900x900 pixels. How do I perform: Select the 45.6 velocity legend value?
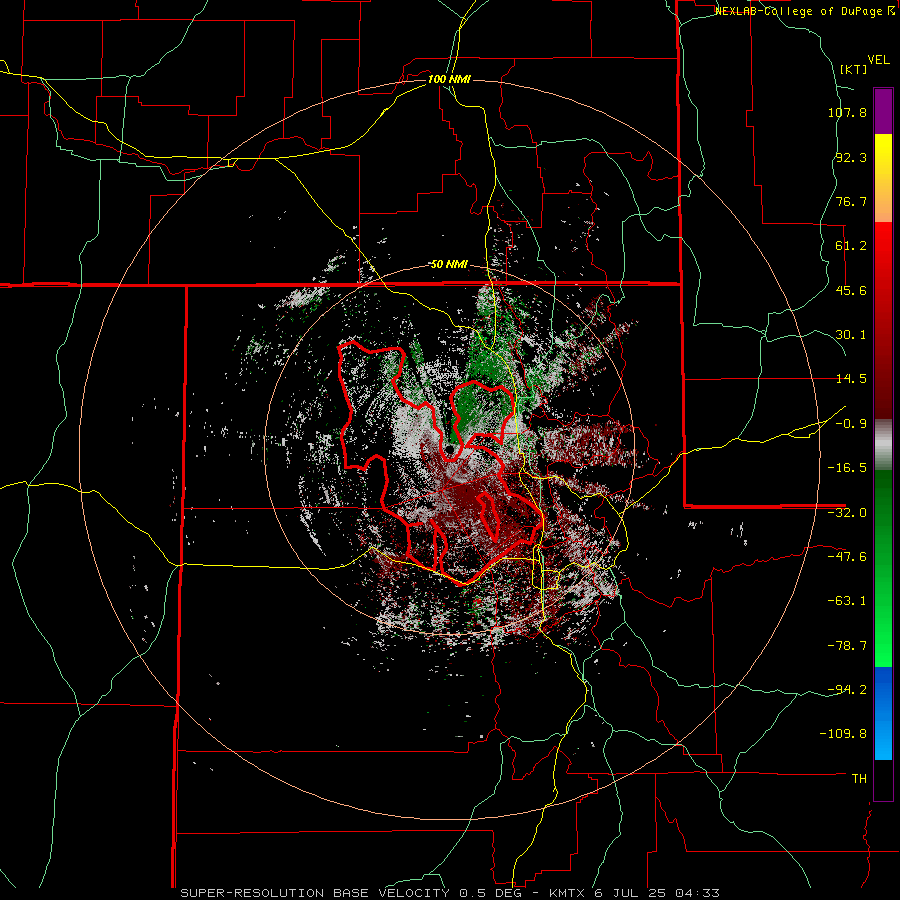coord(851,290)
